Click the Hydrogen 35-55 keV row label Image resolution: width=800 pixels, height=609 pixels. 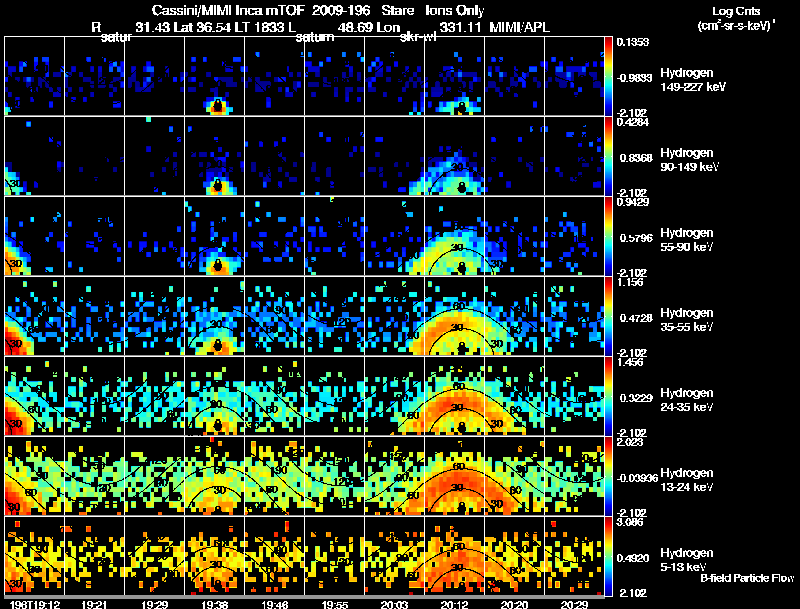pos(687,320)
